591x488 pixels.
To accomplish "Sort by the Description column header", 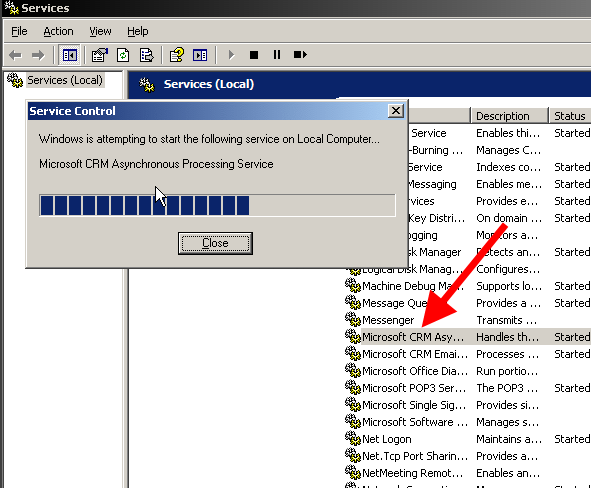I will pos(509,116).
